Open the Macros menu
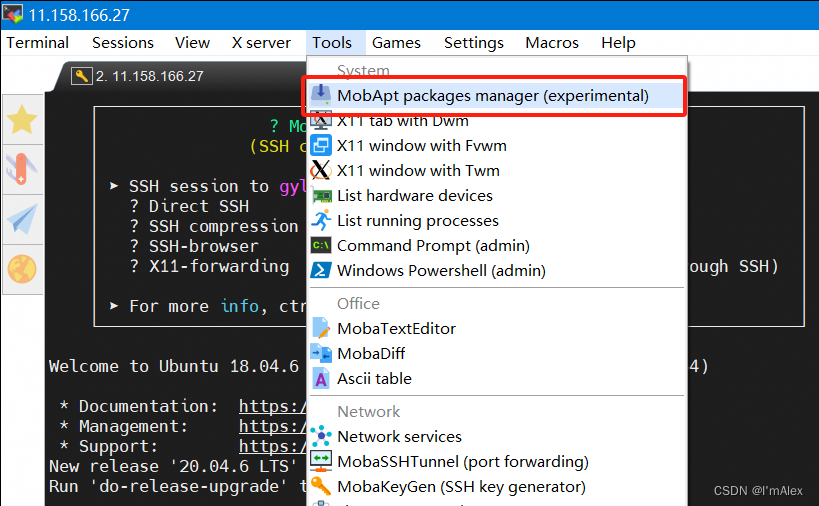Viewport: 819px width, 506px height. 552,43
